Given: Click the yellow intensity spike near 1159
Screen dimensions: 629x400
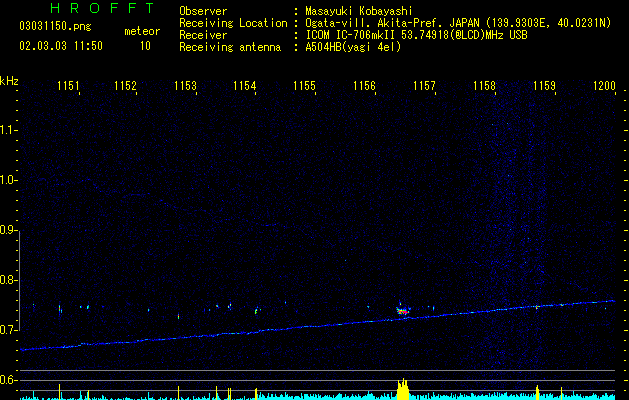Looking at the screenshot, I should coord(537,393).
